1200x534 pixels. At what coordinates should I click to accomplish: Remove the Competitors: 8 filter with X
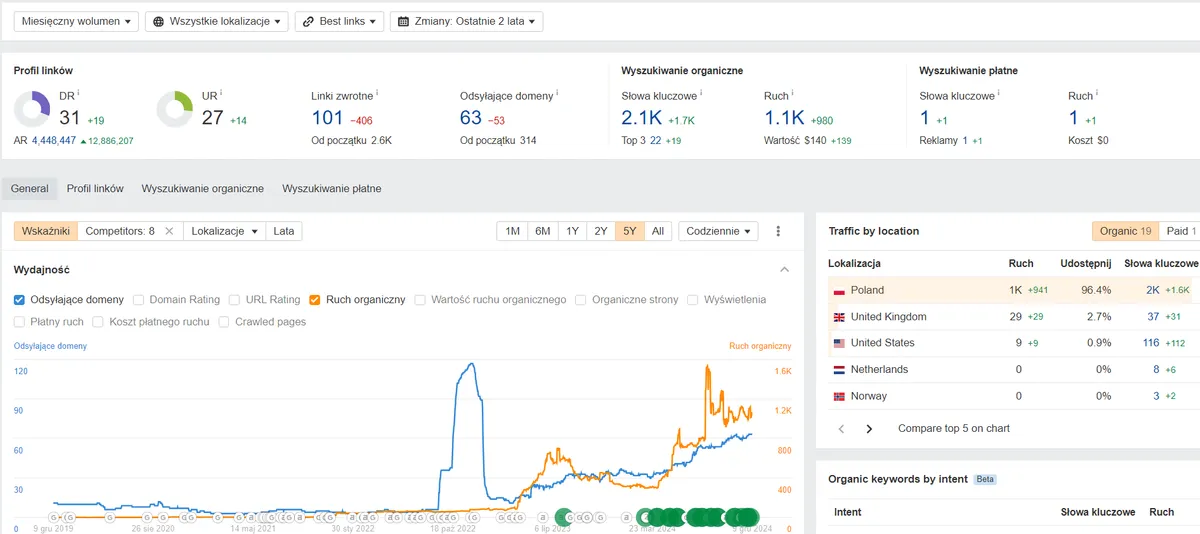pyautogui.click(x=169, y=231)
